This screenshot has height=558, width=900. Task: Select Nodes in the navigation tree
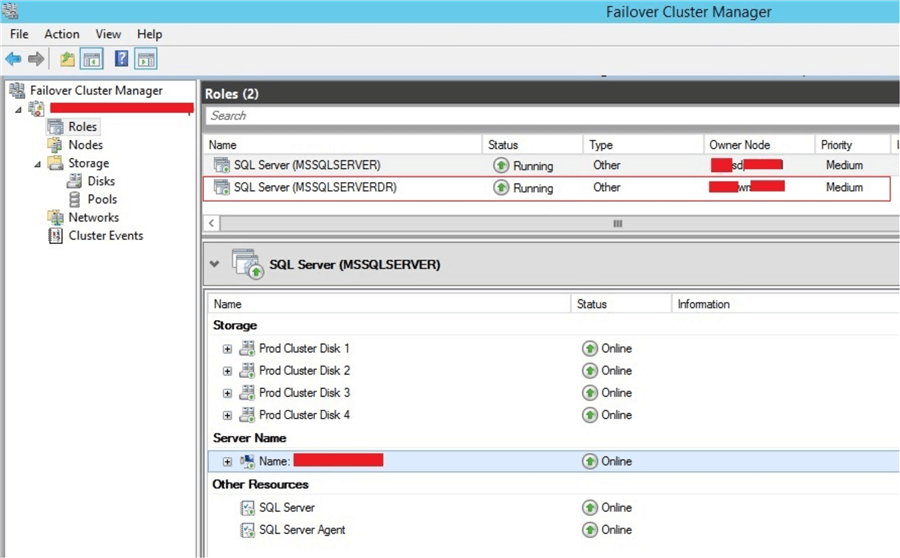coord(86,145)
